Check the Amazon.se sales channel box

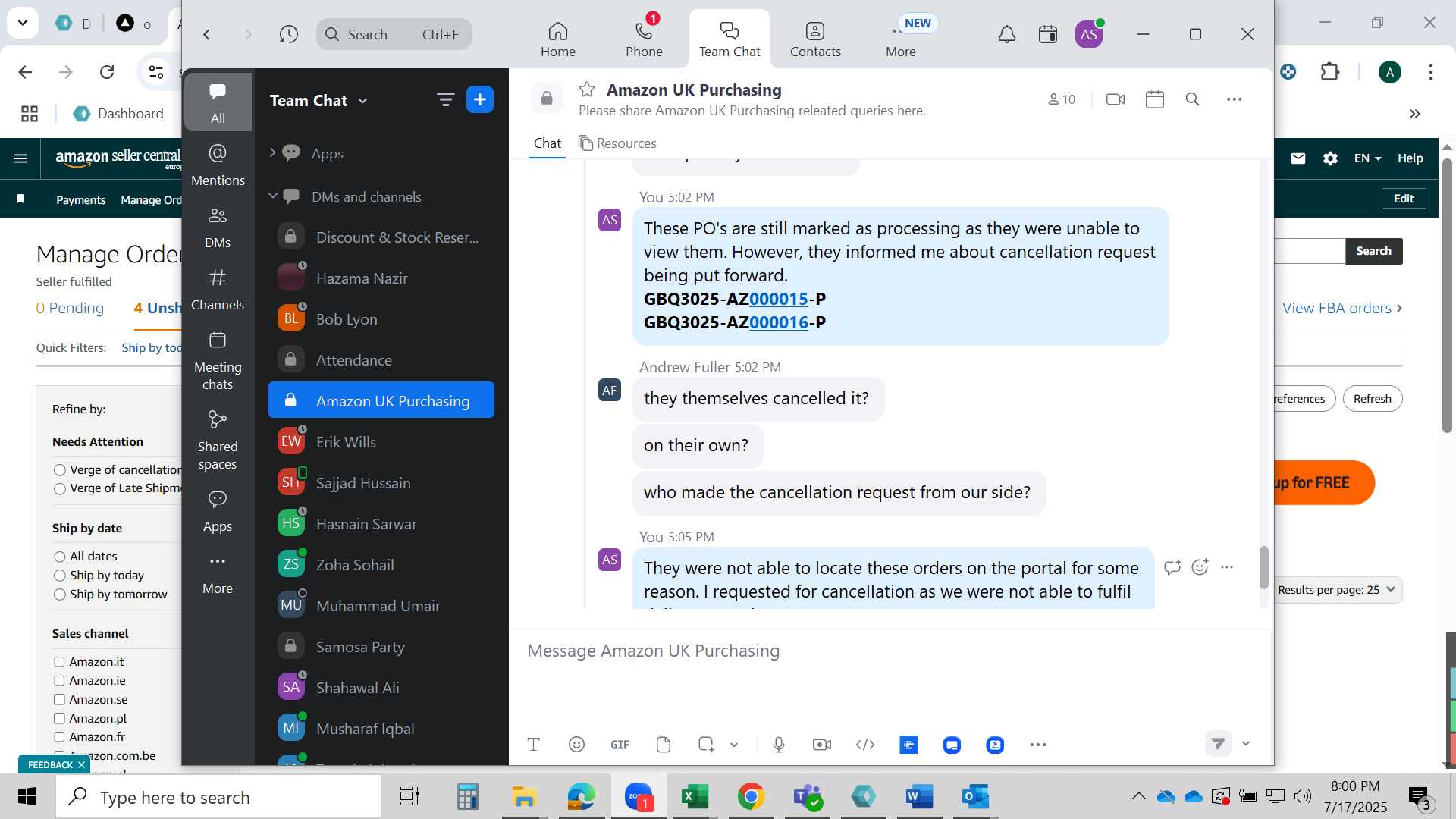(x=59, y=700)
